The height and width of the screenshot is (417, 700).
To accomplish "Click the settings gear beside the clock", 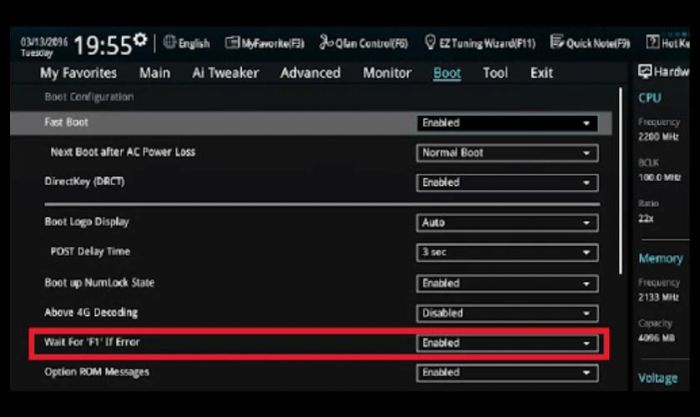I will click(140, 40).
